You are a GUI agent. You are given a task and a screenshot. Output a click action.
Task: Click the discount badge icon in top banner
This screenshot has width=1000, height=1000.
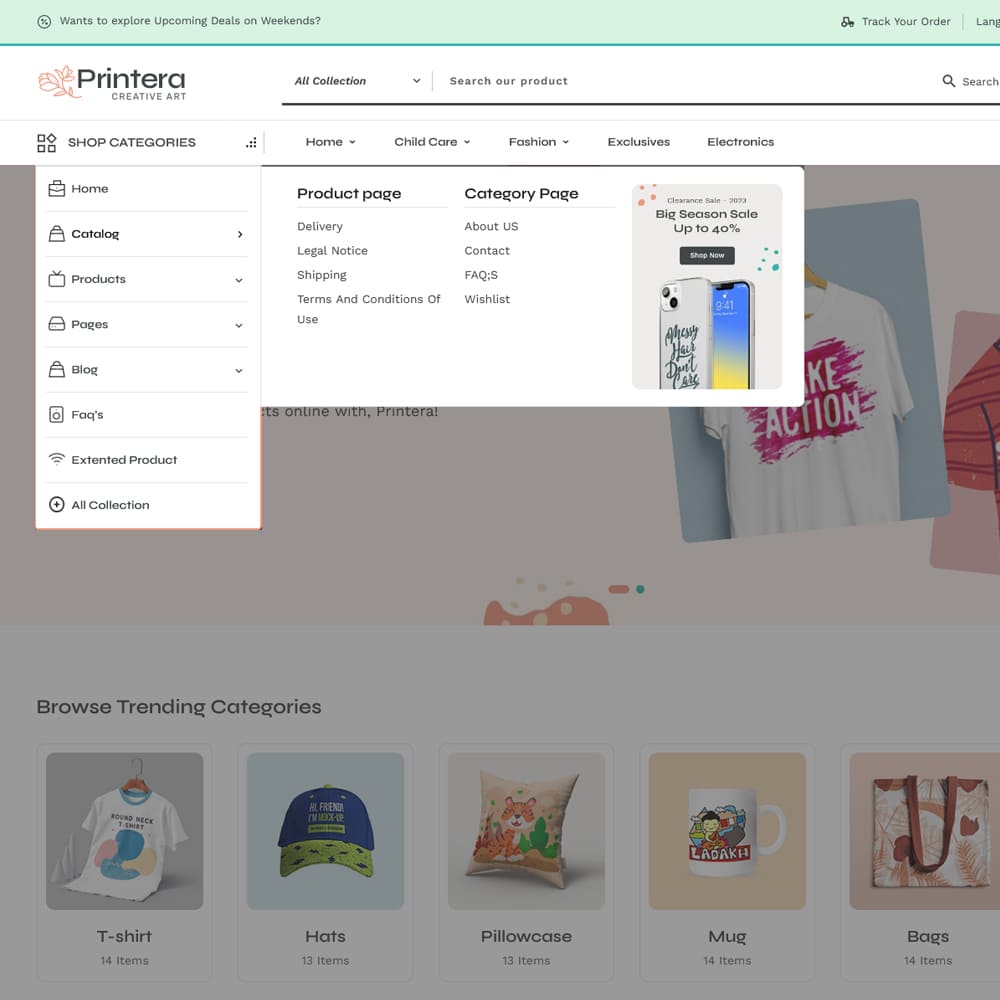tap(44, 22)
